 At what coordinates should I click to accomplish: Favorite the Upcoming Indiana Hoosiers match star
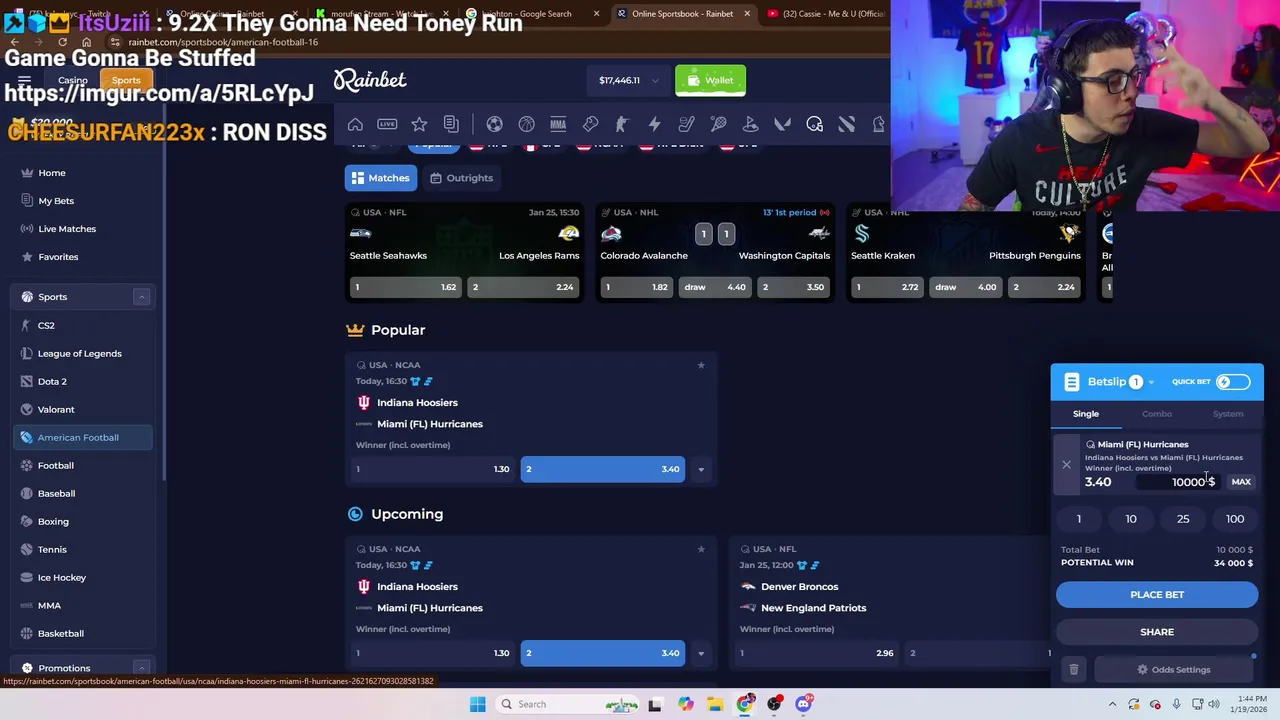(x=701, y=549)
